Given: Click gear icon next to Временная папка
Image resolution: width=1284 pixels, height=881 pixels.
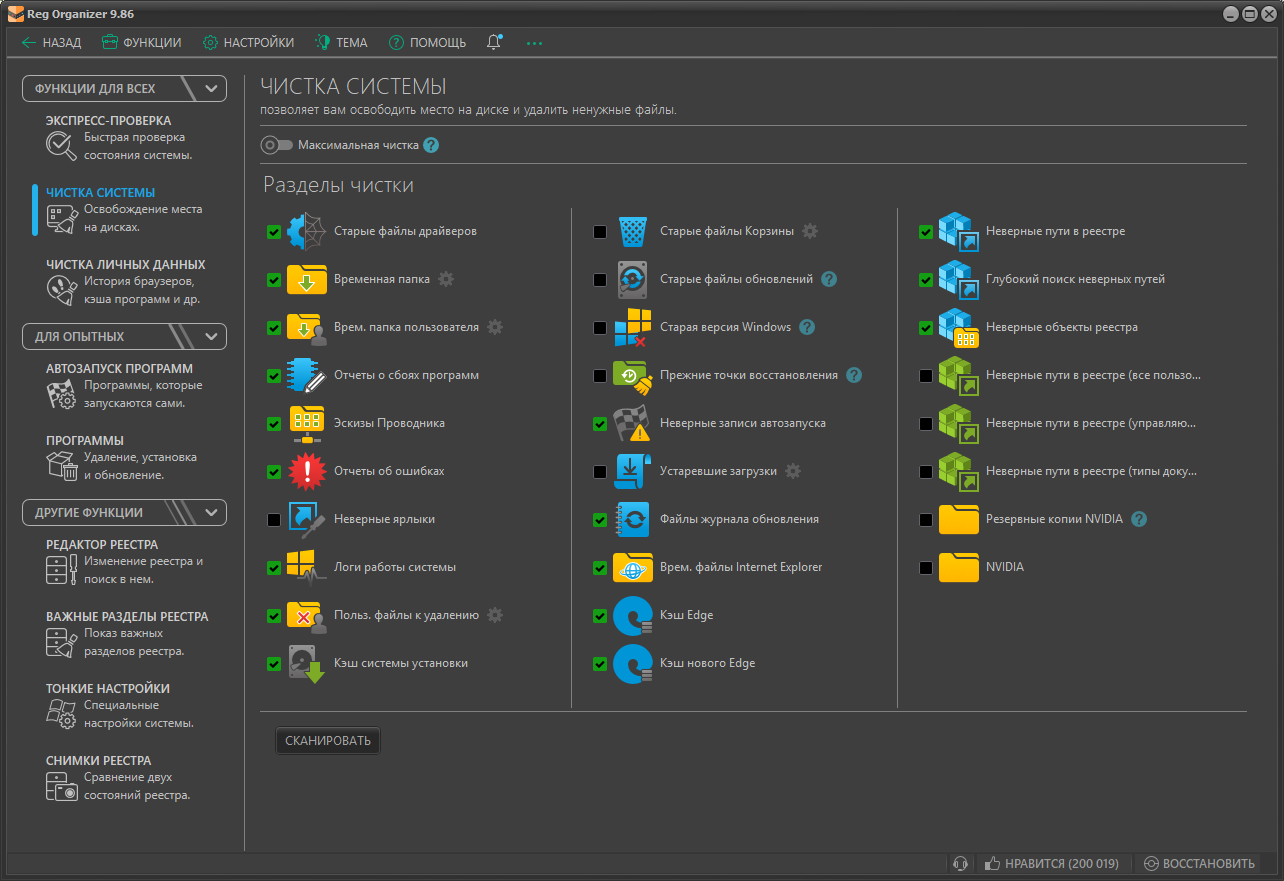Looking at the screenshot, I should [x=446, y=279].
